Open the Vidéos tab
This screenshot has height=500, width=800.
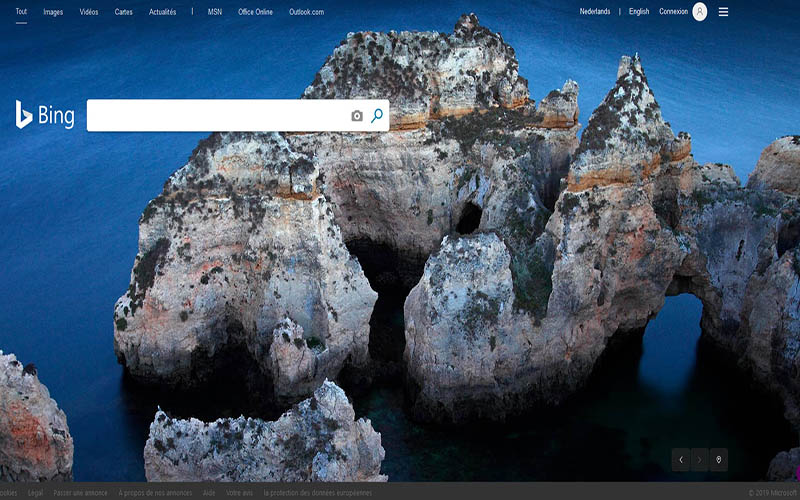coord(89,12)
